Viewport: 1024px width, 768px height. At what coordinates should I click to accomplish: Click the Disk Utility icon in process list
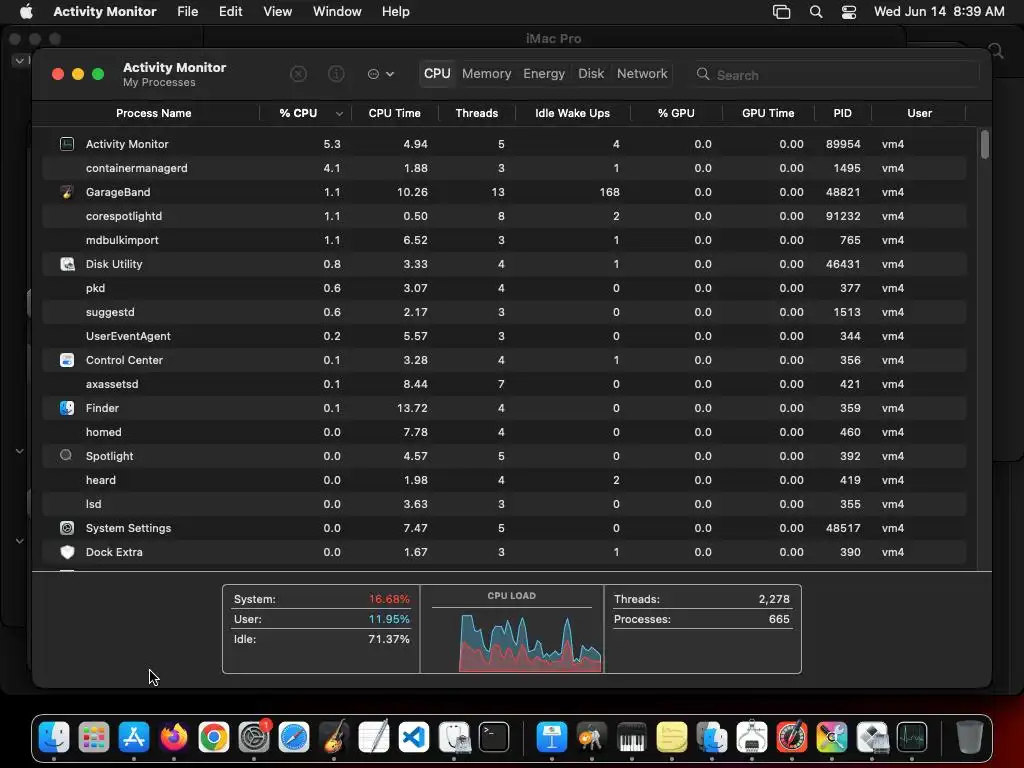67,264
